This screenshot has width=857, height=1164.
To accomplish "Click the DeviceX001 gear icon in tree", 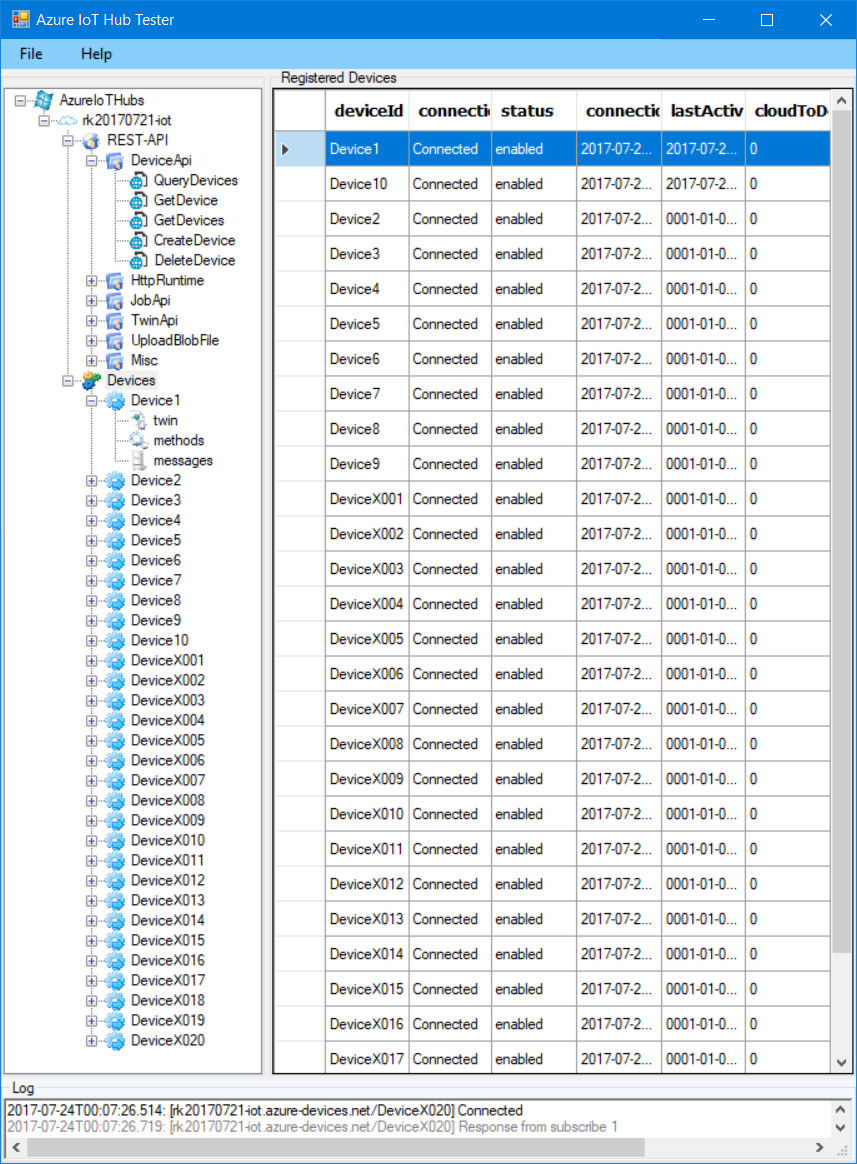I will pos(115,661).
